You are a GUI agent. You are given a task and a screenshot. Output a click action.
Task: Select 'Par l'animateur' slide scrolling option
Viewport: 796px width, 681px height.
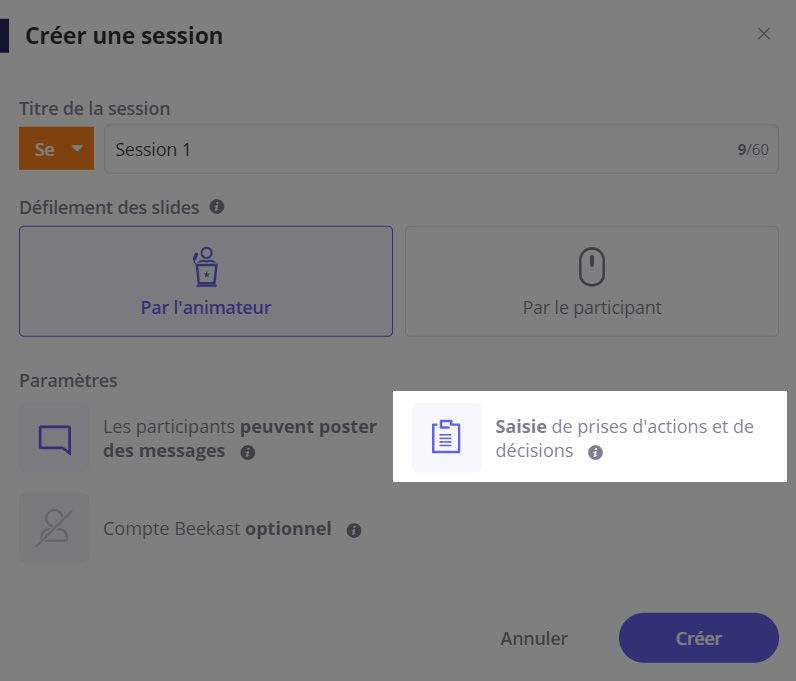pos(205,281)
